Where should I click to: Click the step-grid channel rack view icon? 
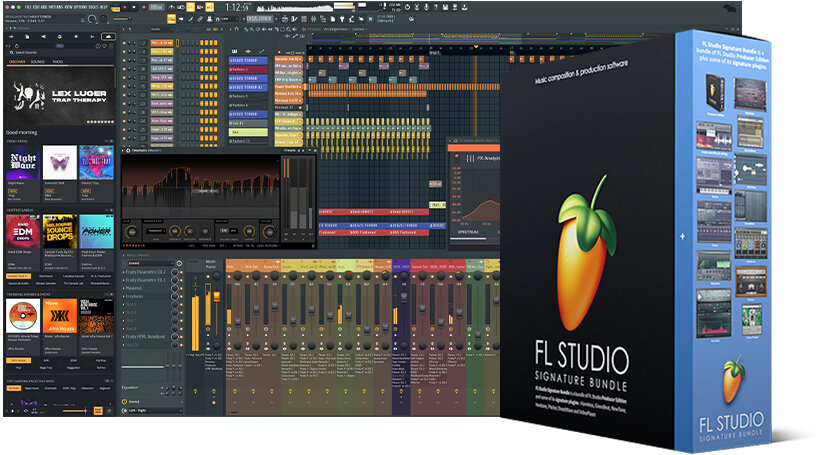(304, 19)
